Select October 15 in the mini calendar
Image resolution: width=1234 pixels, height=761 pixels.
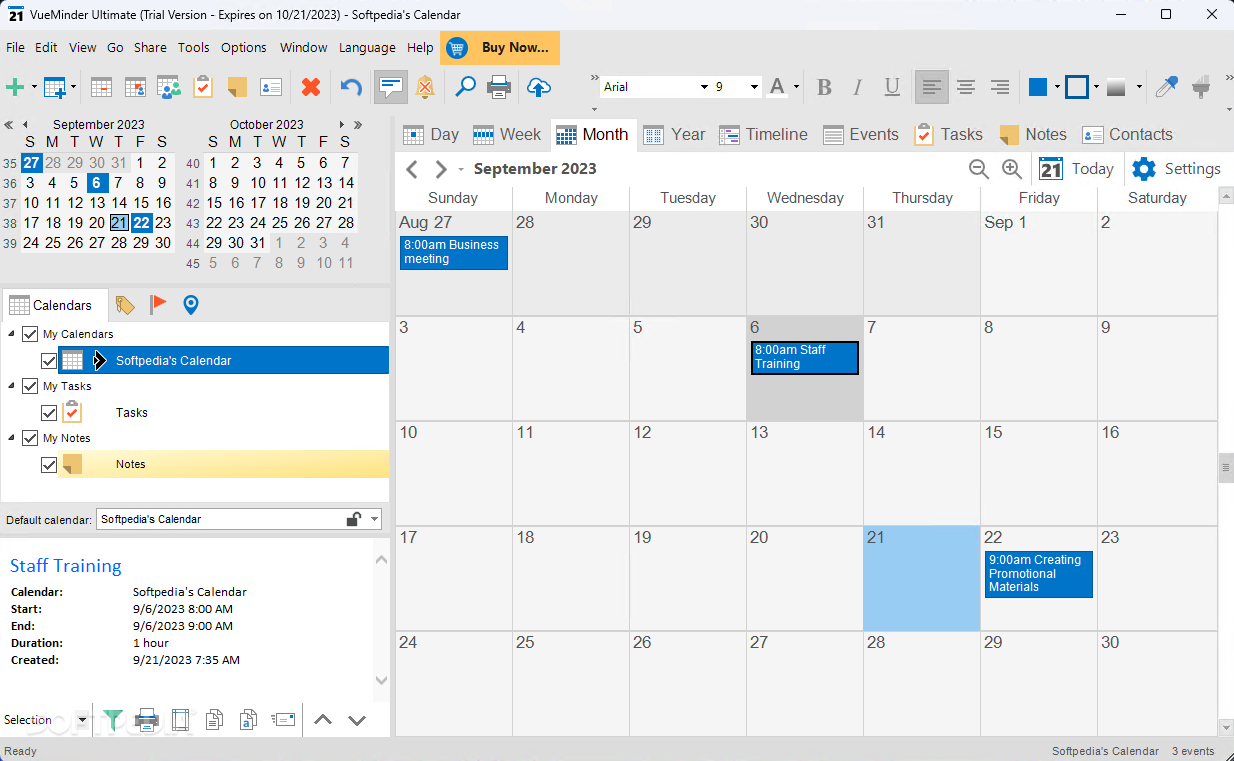(214, 203)
